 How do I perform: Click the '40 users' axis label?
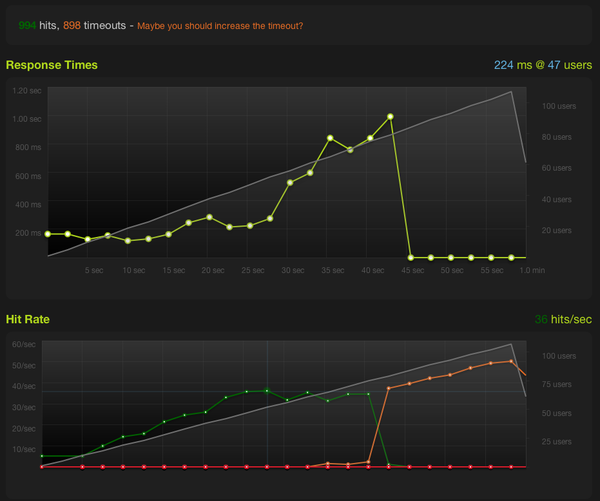click(557, 199)
